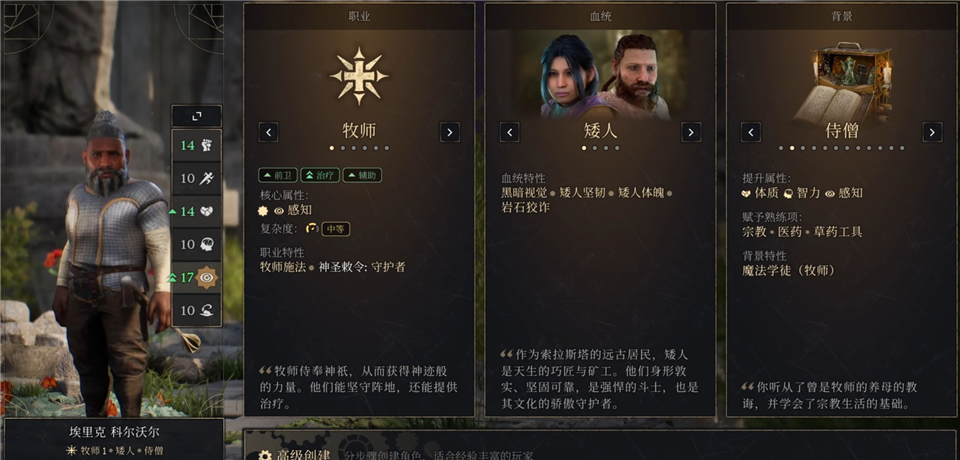This screenshot has width=960, height=460.
Task: Select the Strength fist attribute icon
Action: (207, 145)
